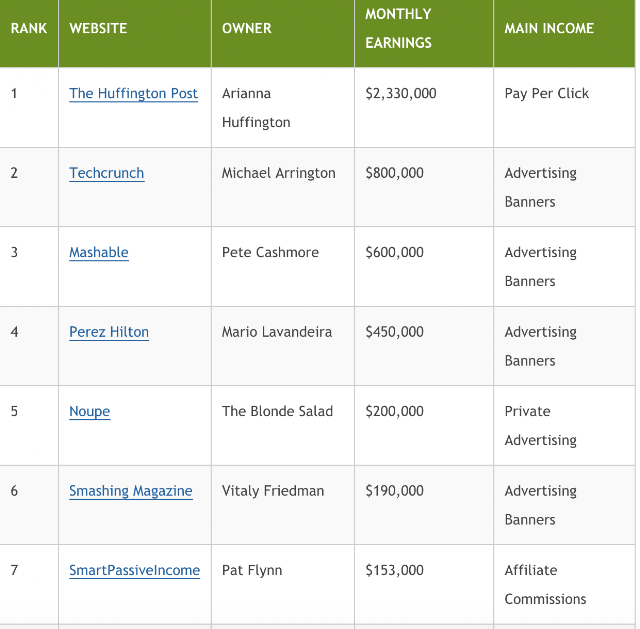Open the Smashing Magazine link

131,491
